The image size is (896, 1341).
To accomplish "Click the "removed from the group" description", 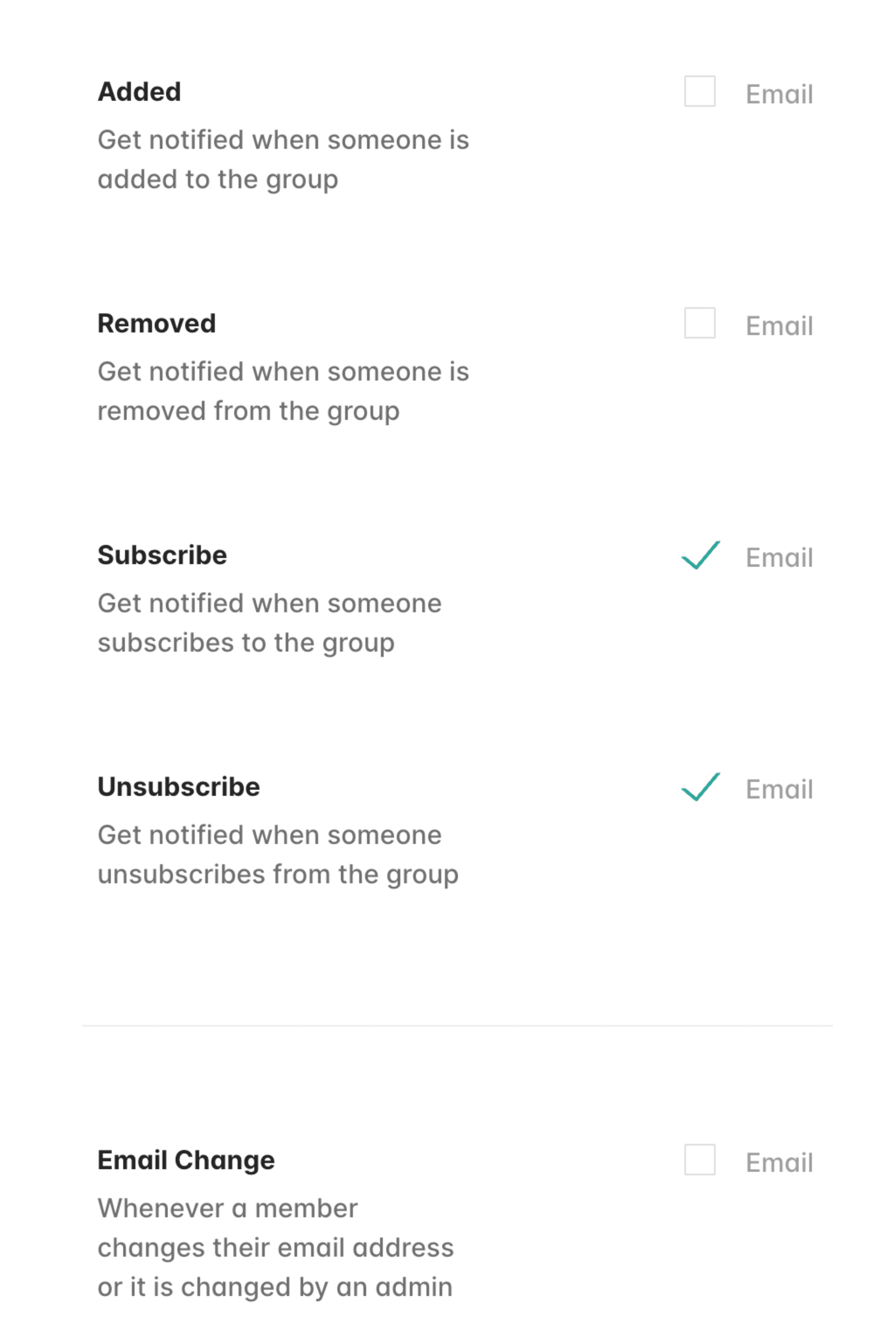I will click(x=248, y=411).
